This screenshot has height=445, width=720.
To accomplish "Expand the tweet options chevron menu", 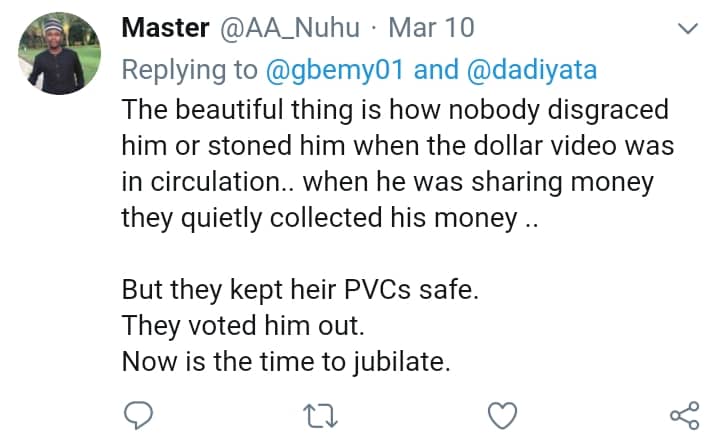I will 687,31.
